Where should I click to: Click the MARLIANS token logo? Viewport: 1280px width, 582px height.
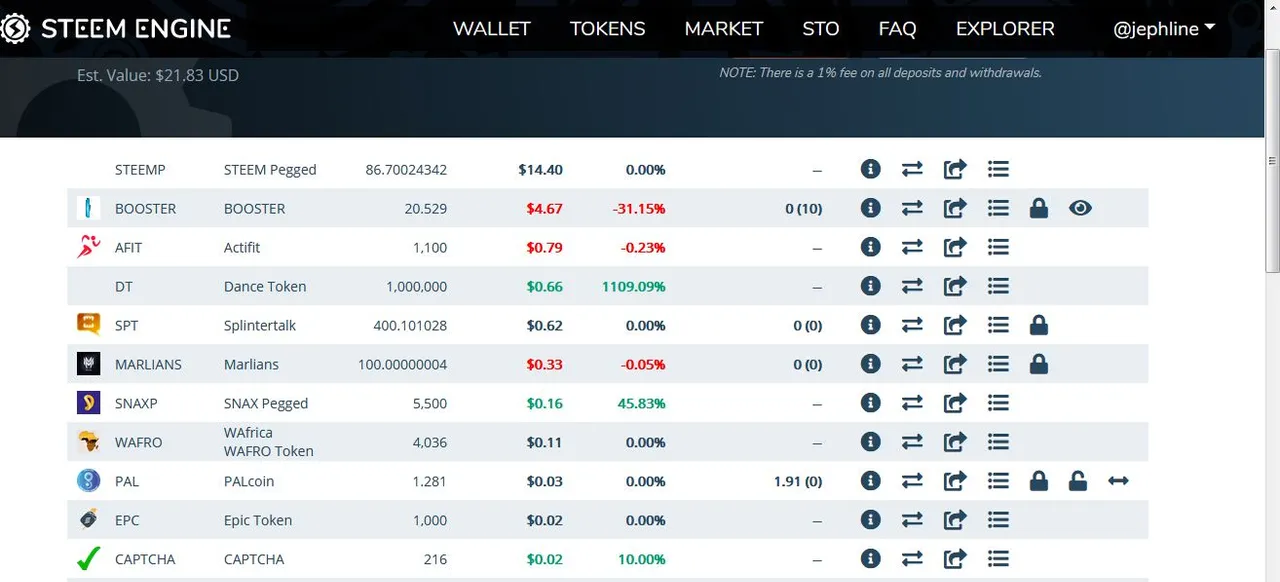pyautogui.click(x=88, y=364)
